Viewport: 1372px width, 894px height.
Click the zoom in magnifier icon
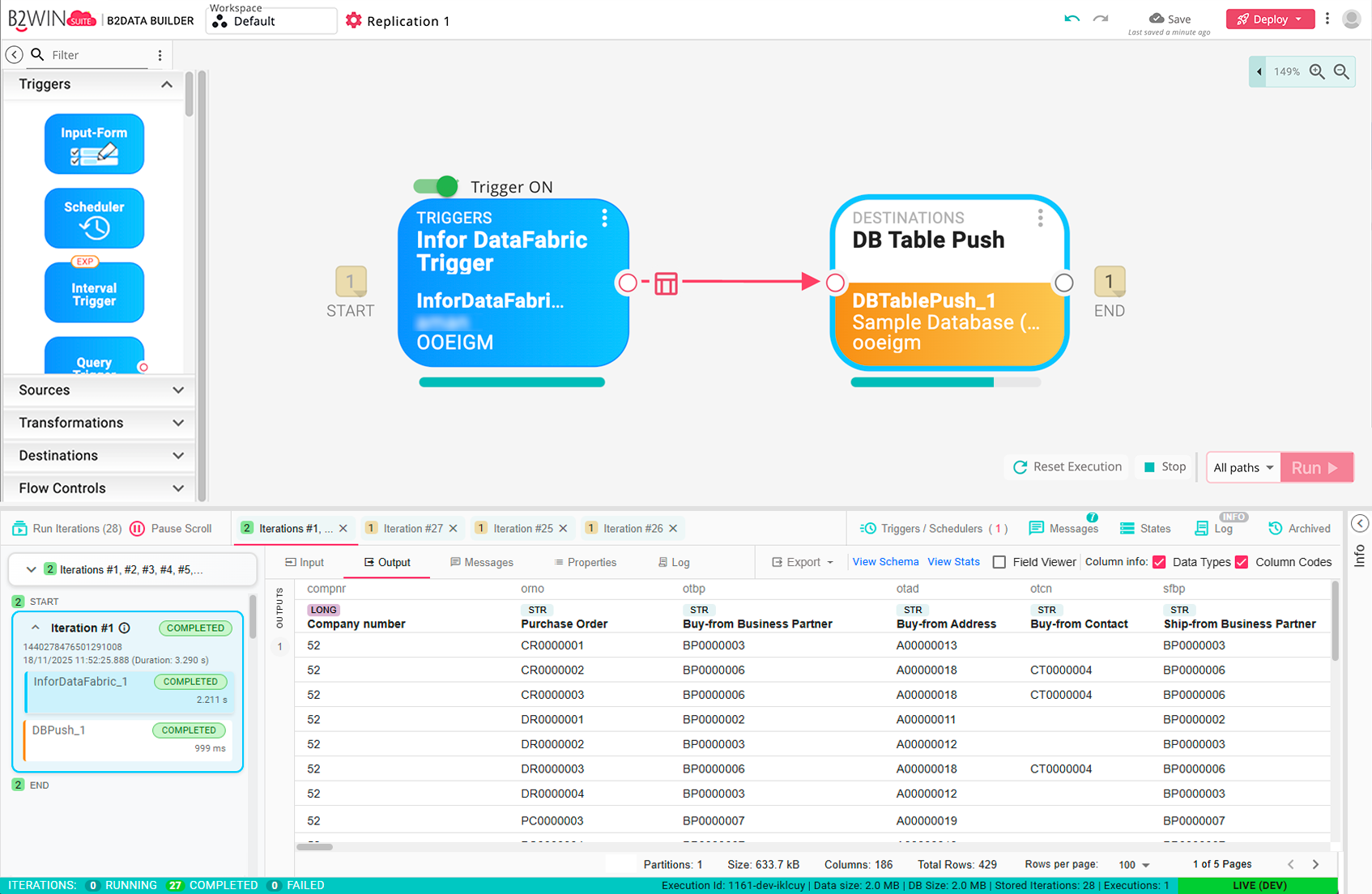[x=1317, y=72]
